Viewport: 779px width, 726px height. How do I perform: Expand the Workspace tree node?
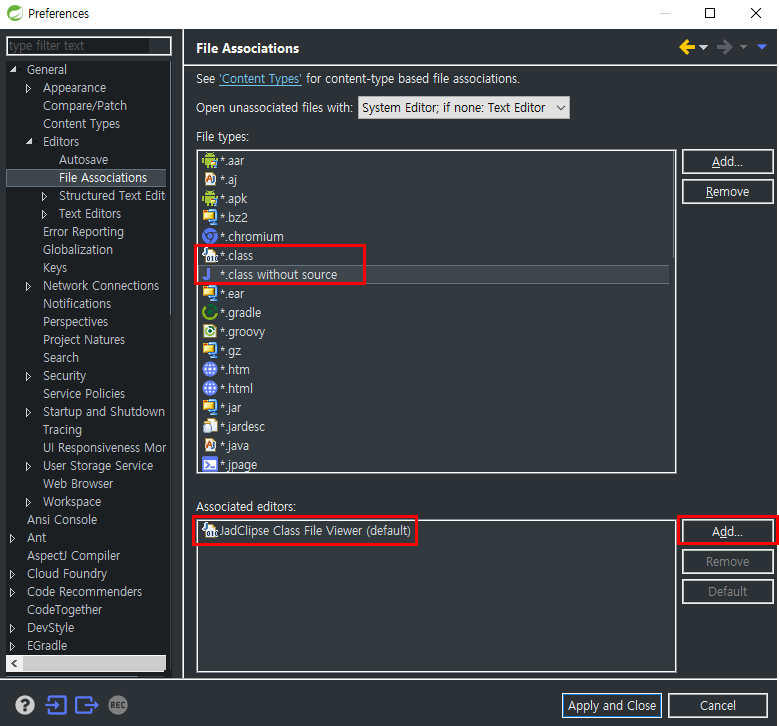click(28, 502)
